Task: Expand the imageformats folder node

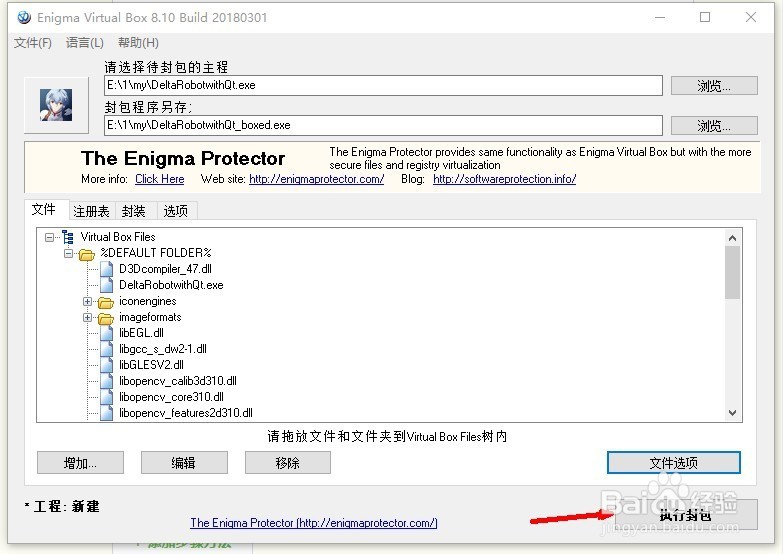Action: [x=87, y=317]
